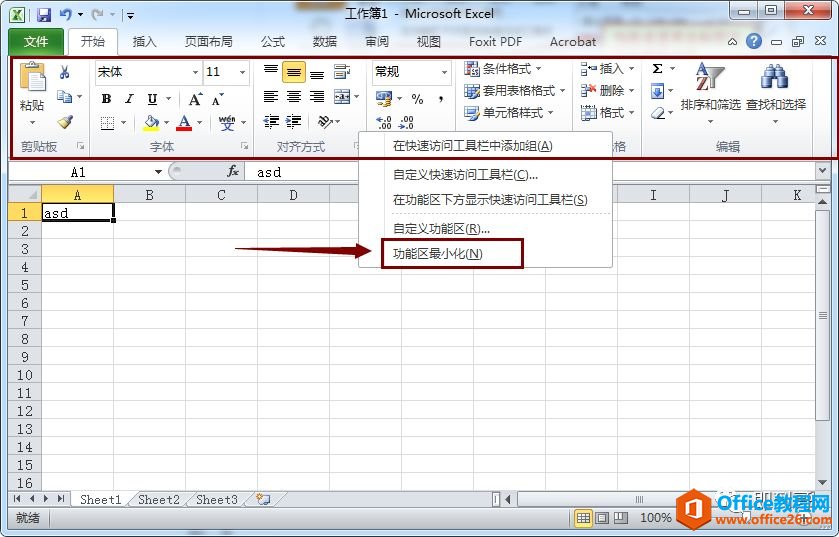Screen dimensions: 839x537
Task: Increase font size with large A
Action: coord(195,99)
